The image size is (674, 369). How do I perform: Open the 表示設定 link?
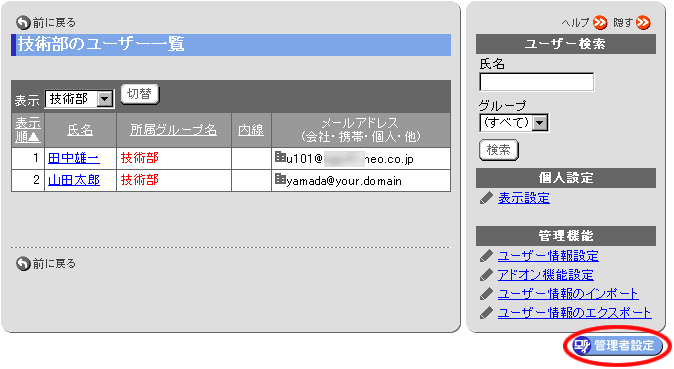click(x=524, y=198)
